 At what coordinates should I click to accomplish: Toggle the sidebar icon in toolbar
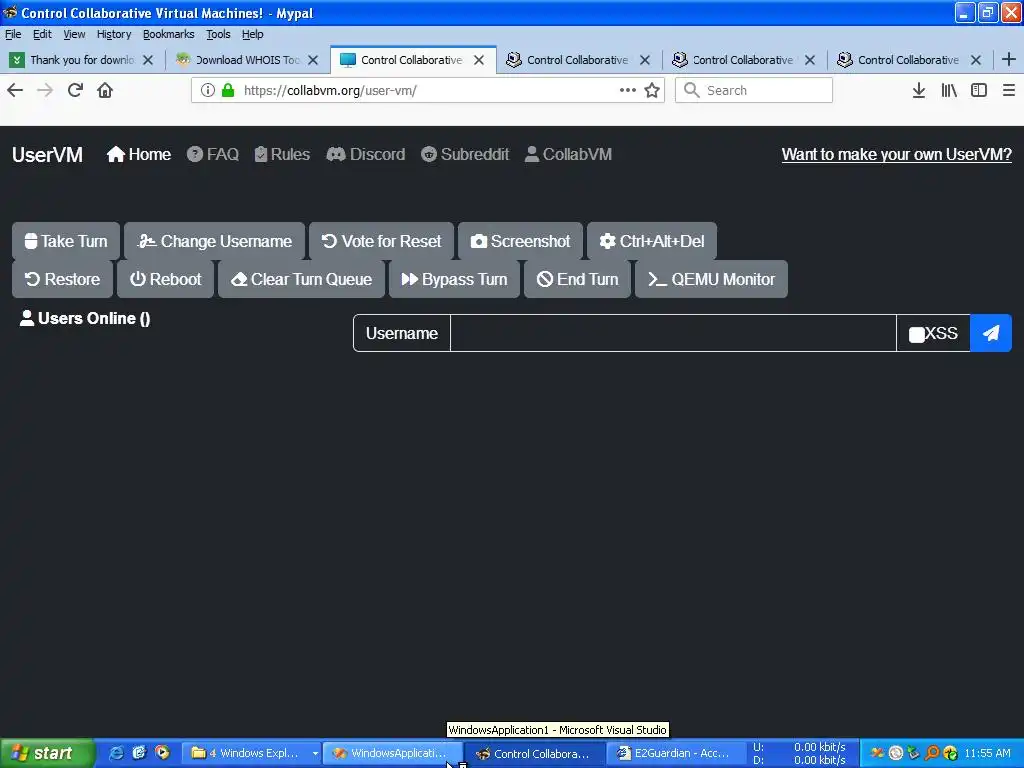(979, 90)
